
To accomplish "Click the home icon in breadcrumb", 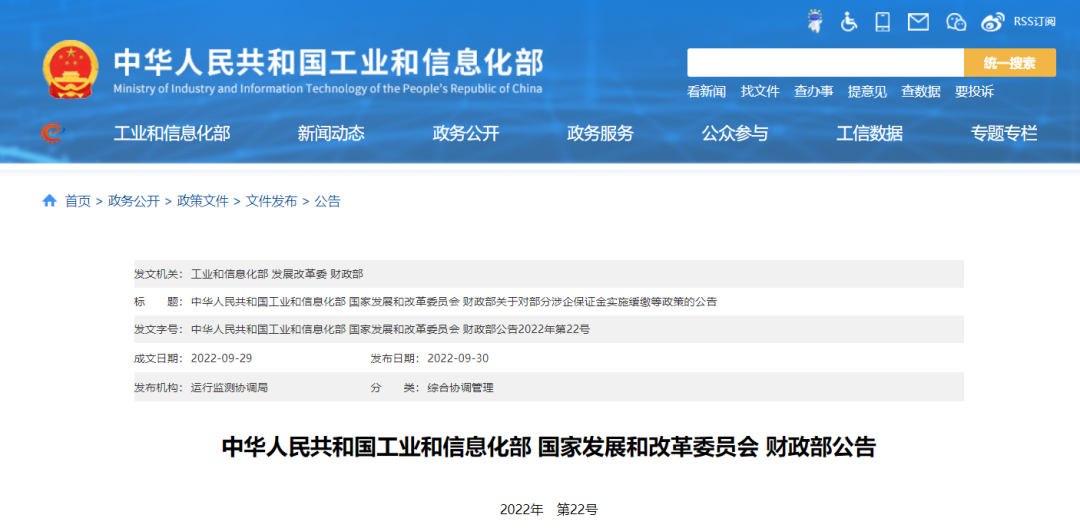I will click(49, 201).
